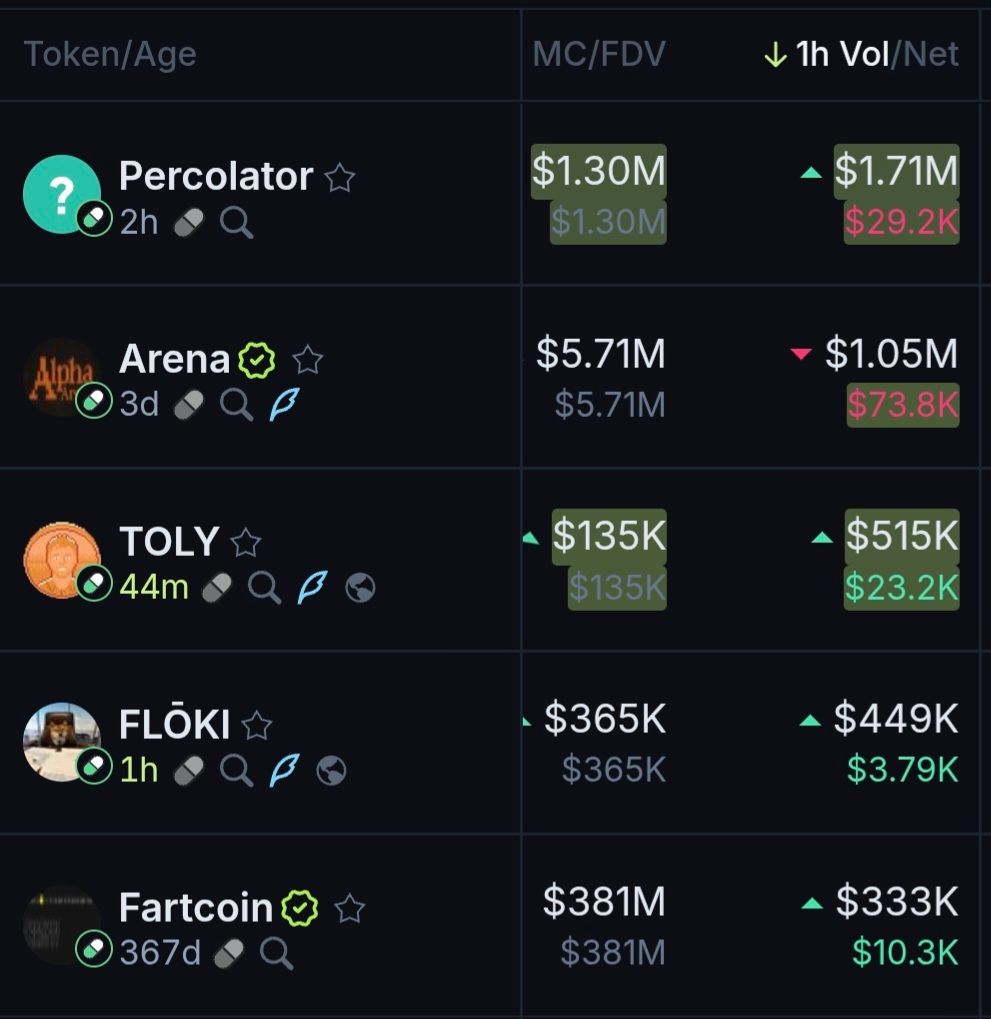991x1019 pixels.
Task: Click Percolator's $1.71M volume value
Action: 896,172
